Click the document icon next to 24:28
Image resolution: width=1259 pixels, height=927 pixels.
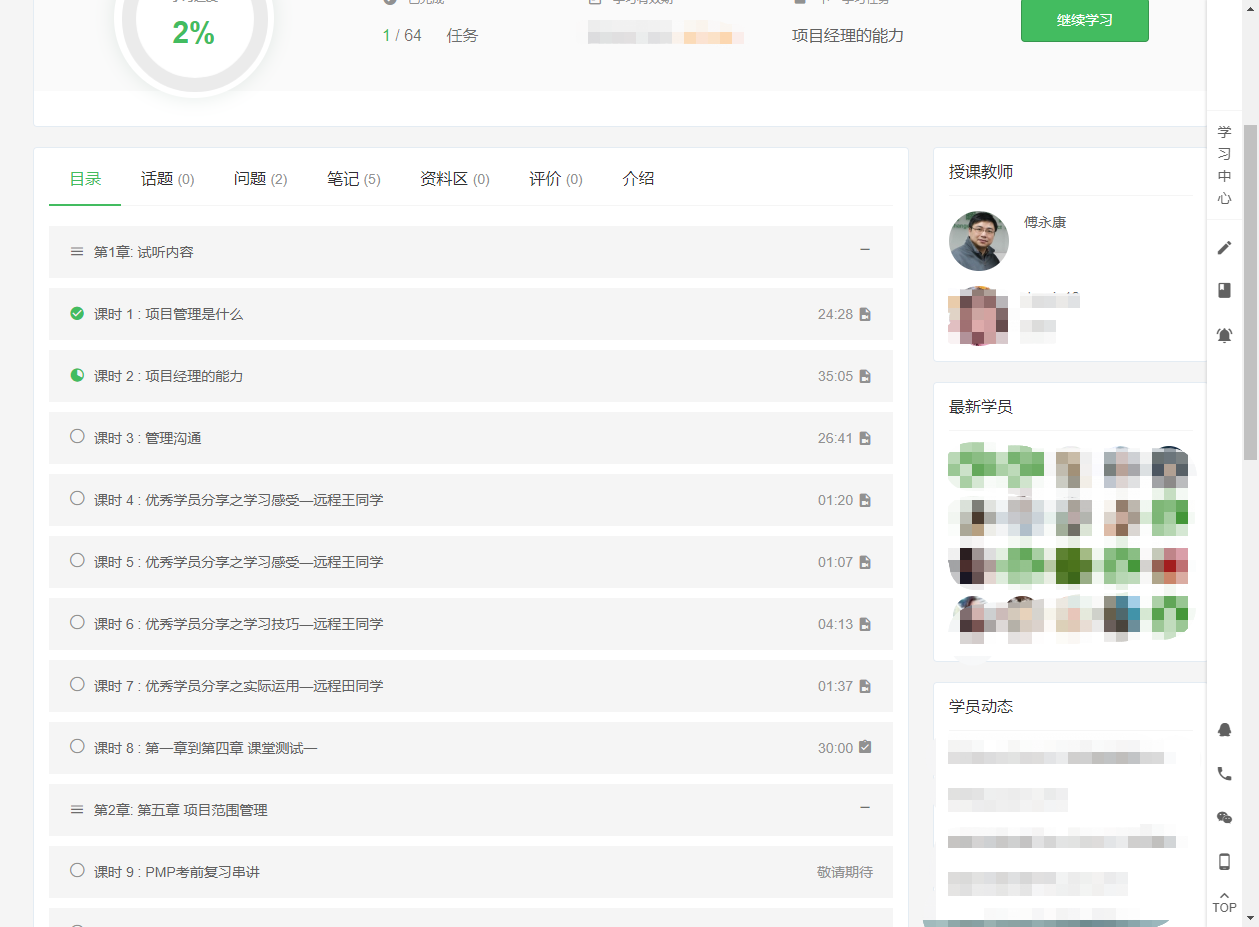[865, 314]
